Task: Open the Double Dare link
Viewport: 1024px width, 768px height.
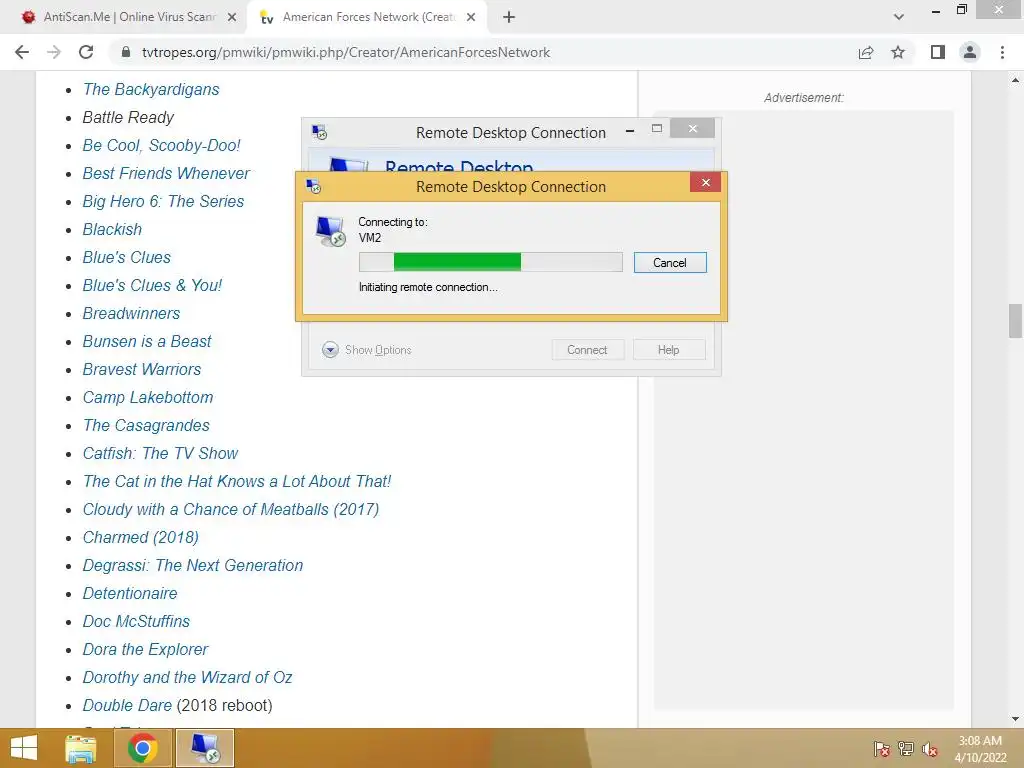Action: [127, 706]
